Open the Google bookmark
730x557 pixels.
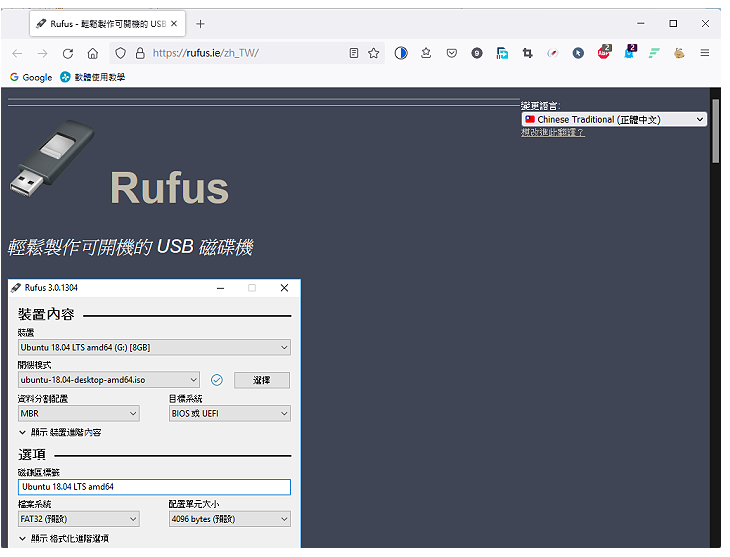(x=31, y=77)
